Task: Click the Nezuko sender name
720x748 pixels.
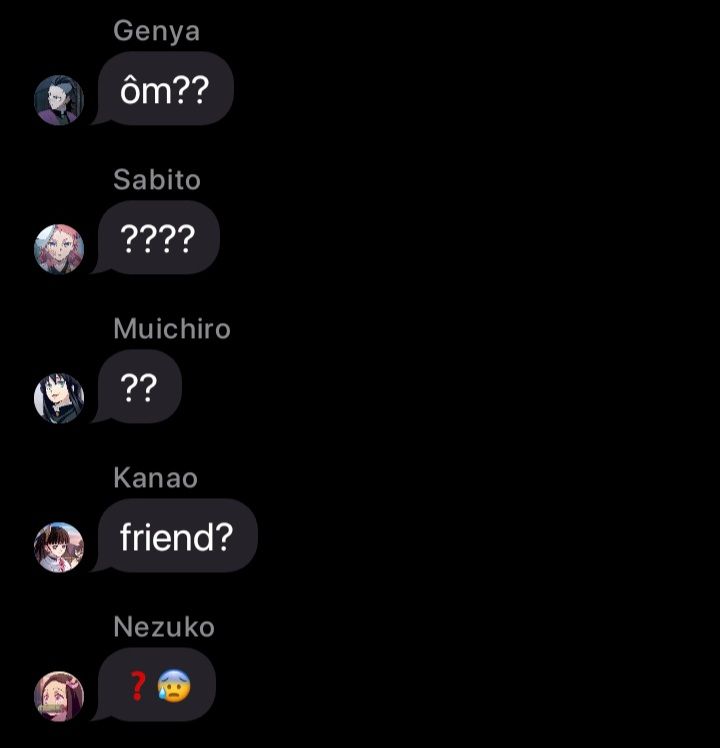Action: click(x=164, y=627)
